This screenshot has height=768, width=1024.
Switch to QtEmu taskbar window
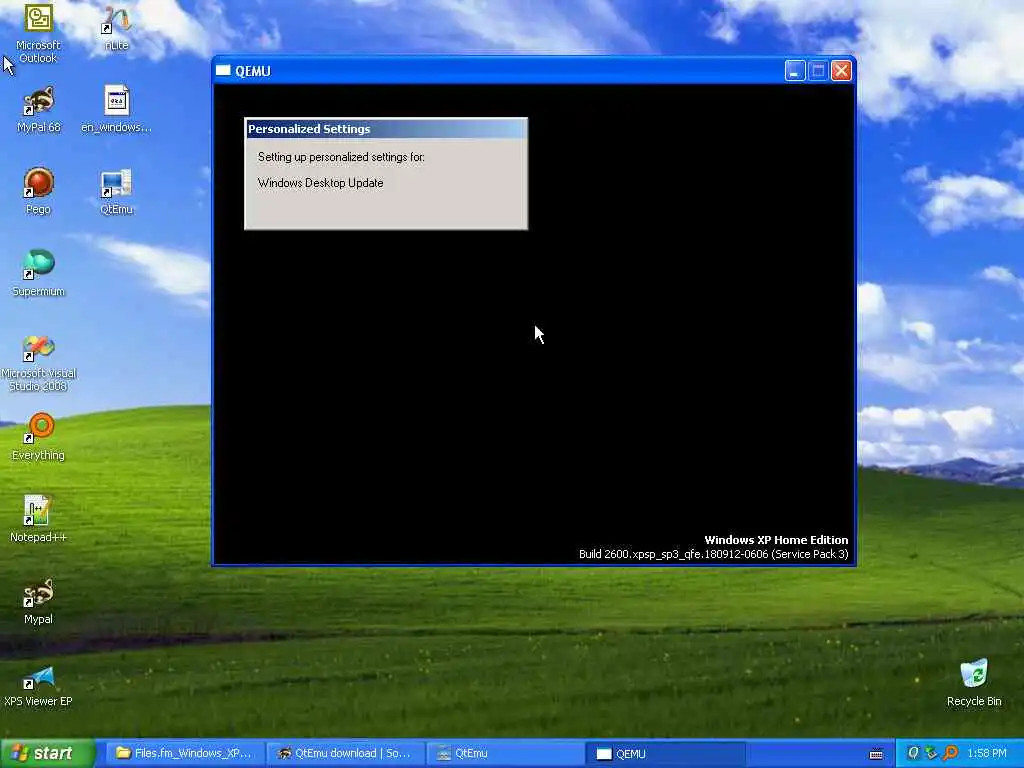point(506,754)
